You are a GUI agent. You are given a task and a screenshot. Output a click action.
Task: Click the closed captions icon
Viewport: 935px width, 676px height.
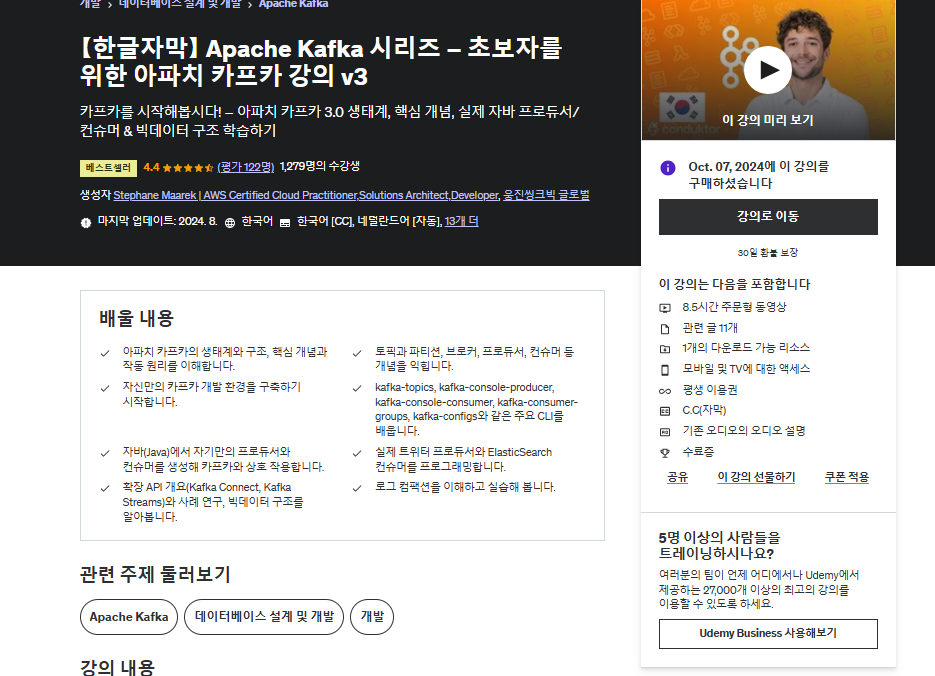(x=665, y=411)
